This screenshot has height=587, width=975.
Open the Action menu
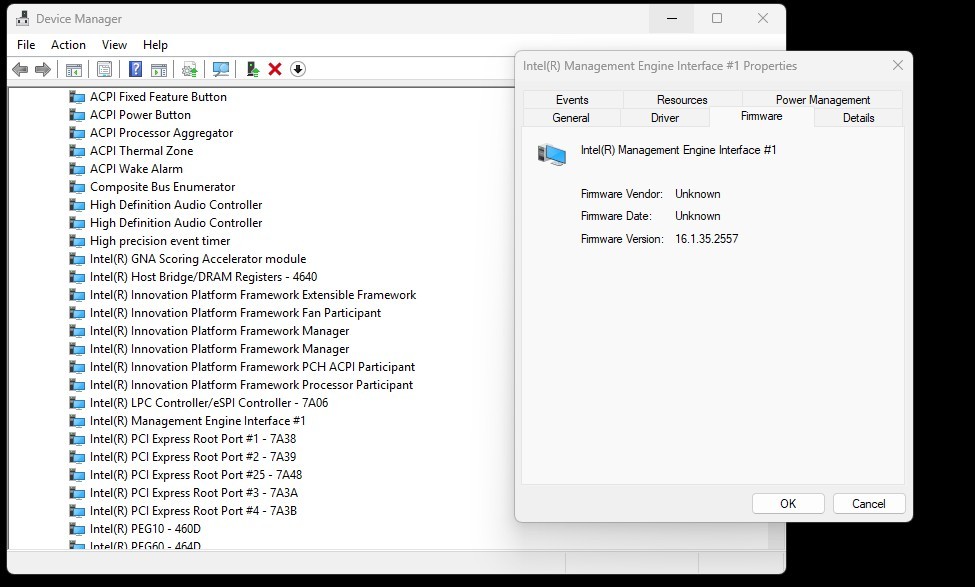pos(68,45)
